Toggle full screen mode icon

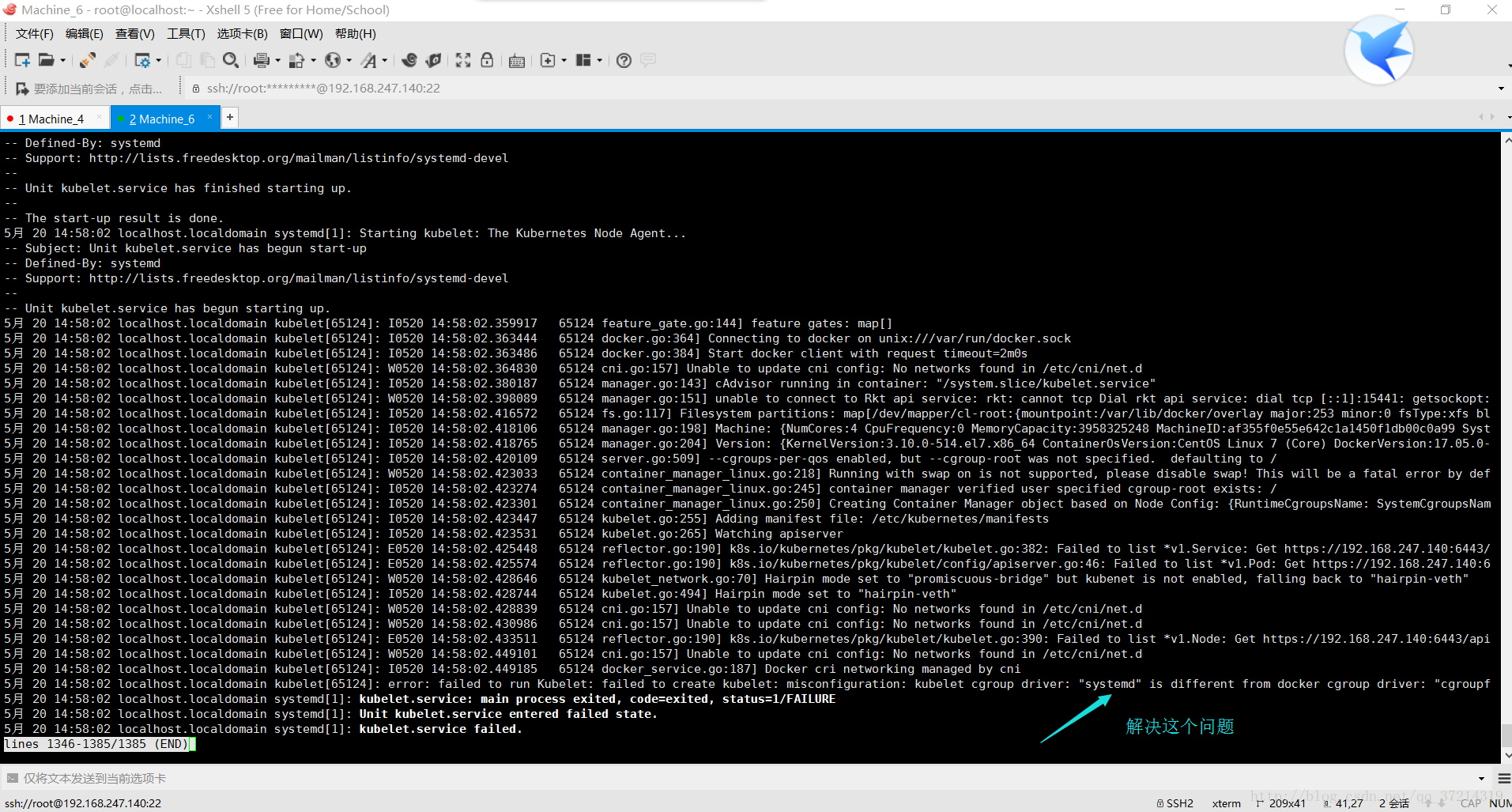[x=463, y=60]
